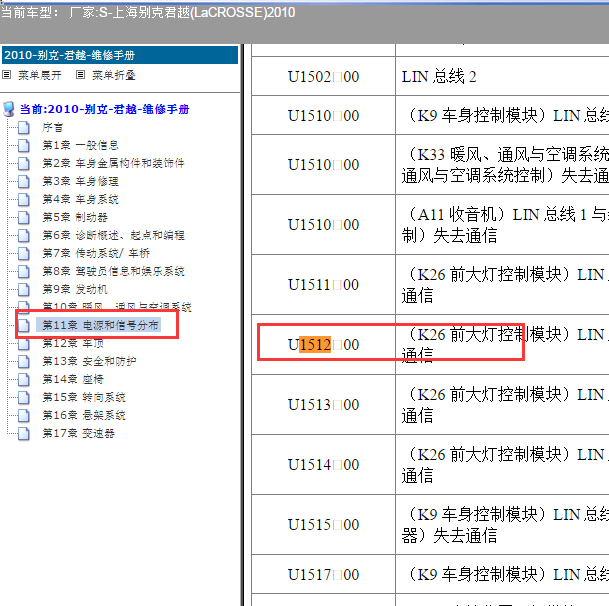Click the 菜单展开 expand-menu icon
Screen dimensions: 609x606
coord(7,75)
